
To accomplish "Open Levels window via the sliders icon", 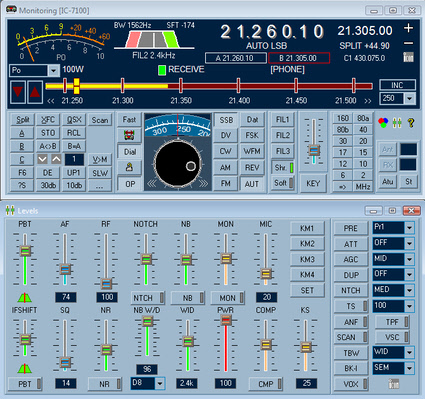I will point(397,123).
